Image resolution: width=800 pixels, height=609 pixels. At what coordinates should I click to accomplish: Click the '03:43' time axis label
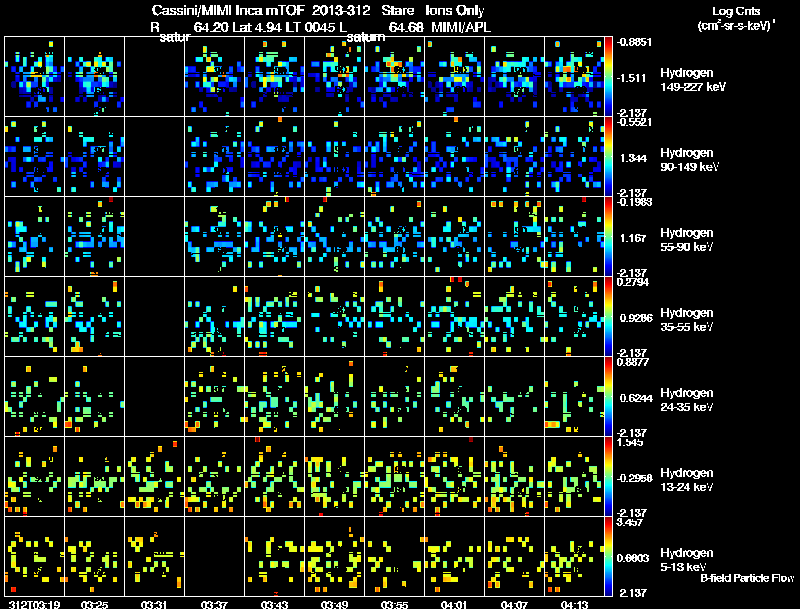point(274,604)
